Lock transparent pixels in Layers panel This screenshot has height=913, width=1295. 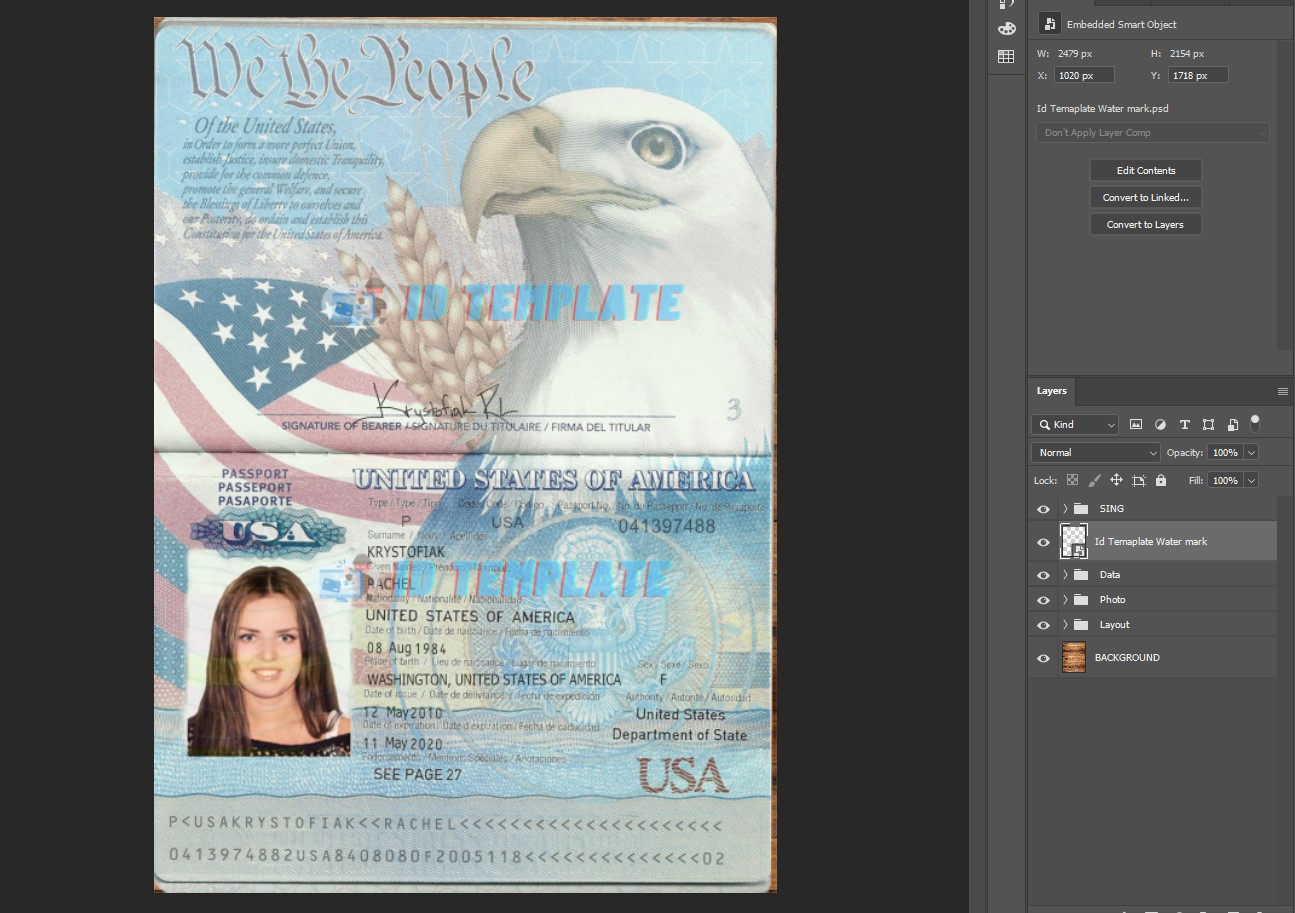point(1072,481)
